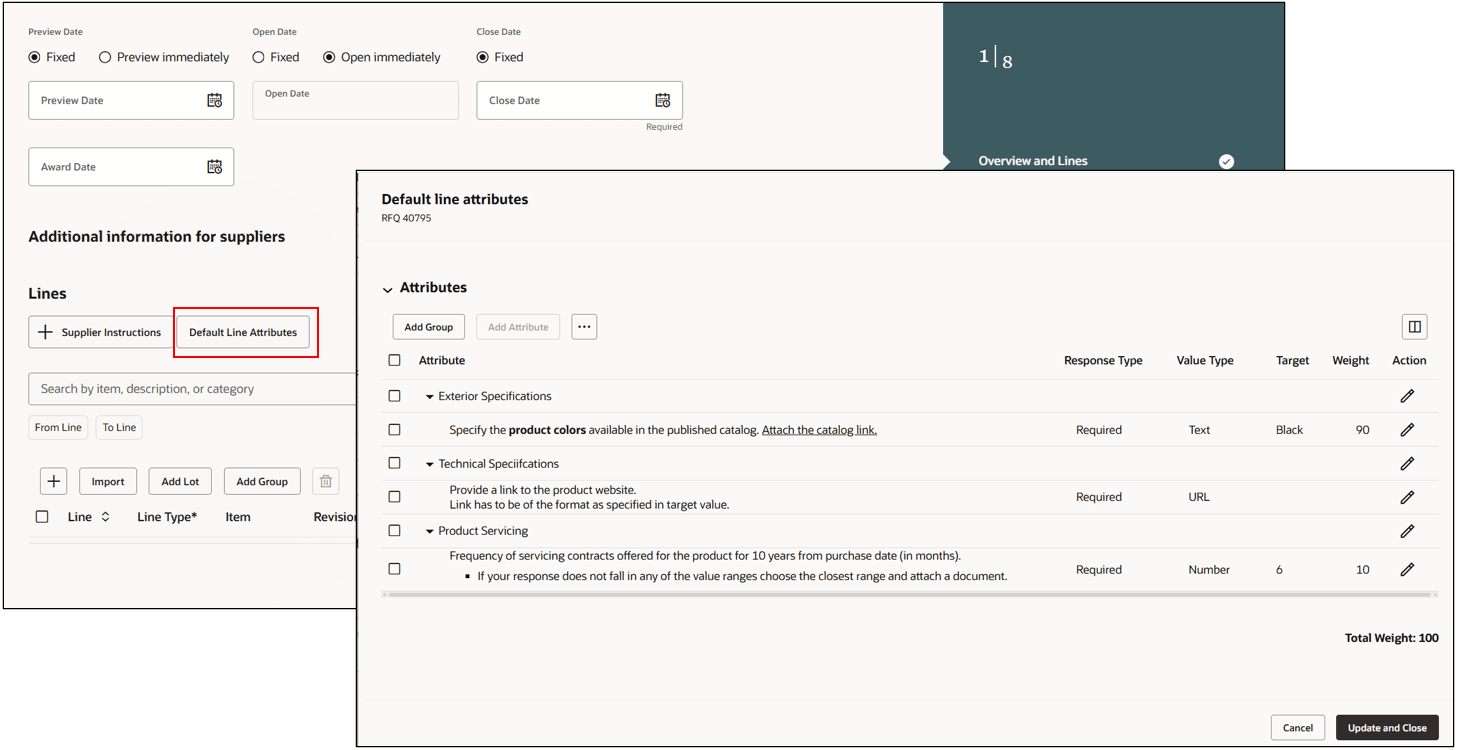Collapse the Attributes section
Image resolution: width=1457 pixels, height=750 pixels.
tap(388, 288)
